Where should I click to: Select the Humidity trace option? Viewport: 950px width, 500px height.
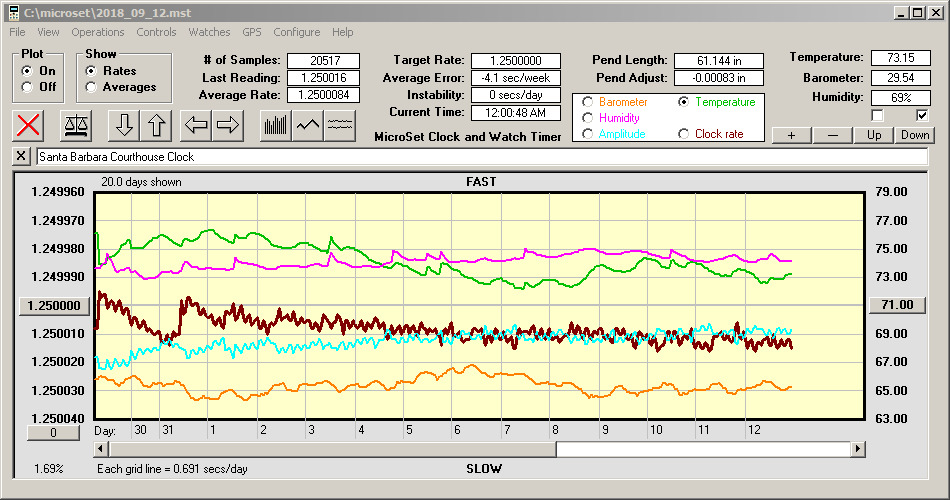587,118
